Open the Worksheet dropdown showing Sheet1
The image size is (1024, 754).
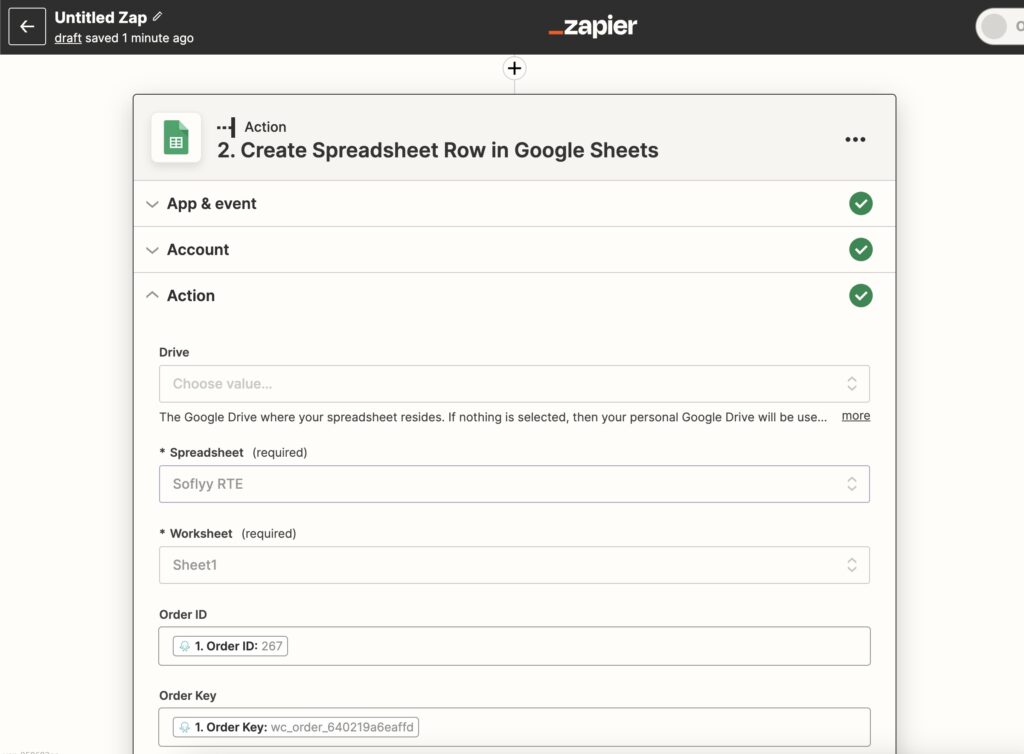(x=513, y=564)
